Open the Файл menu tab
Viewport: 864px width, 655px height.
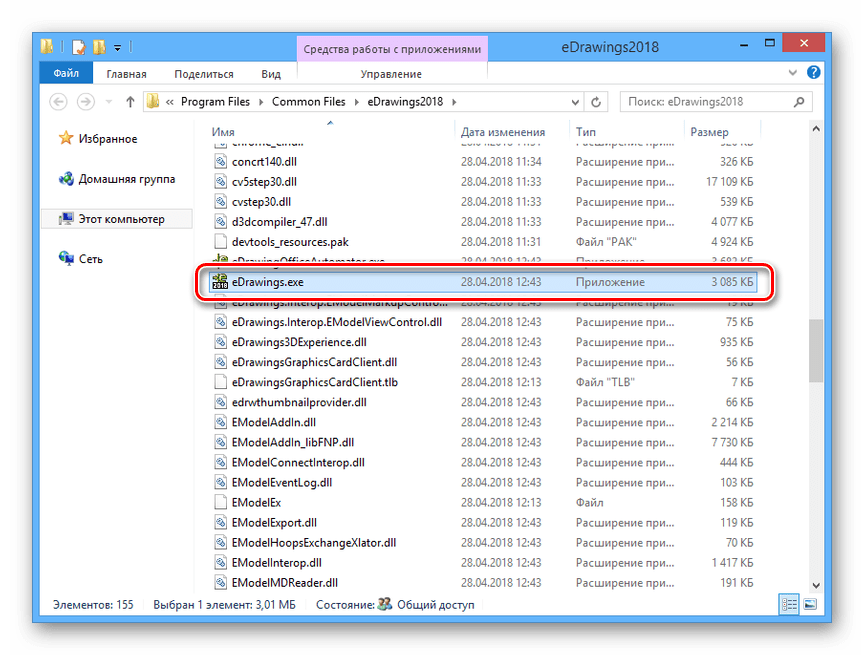point(67,74)
